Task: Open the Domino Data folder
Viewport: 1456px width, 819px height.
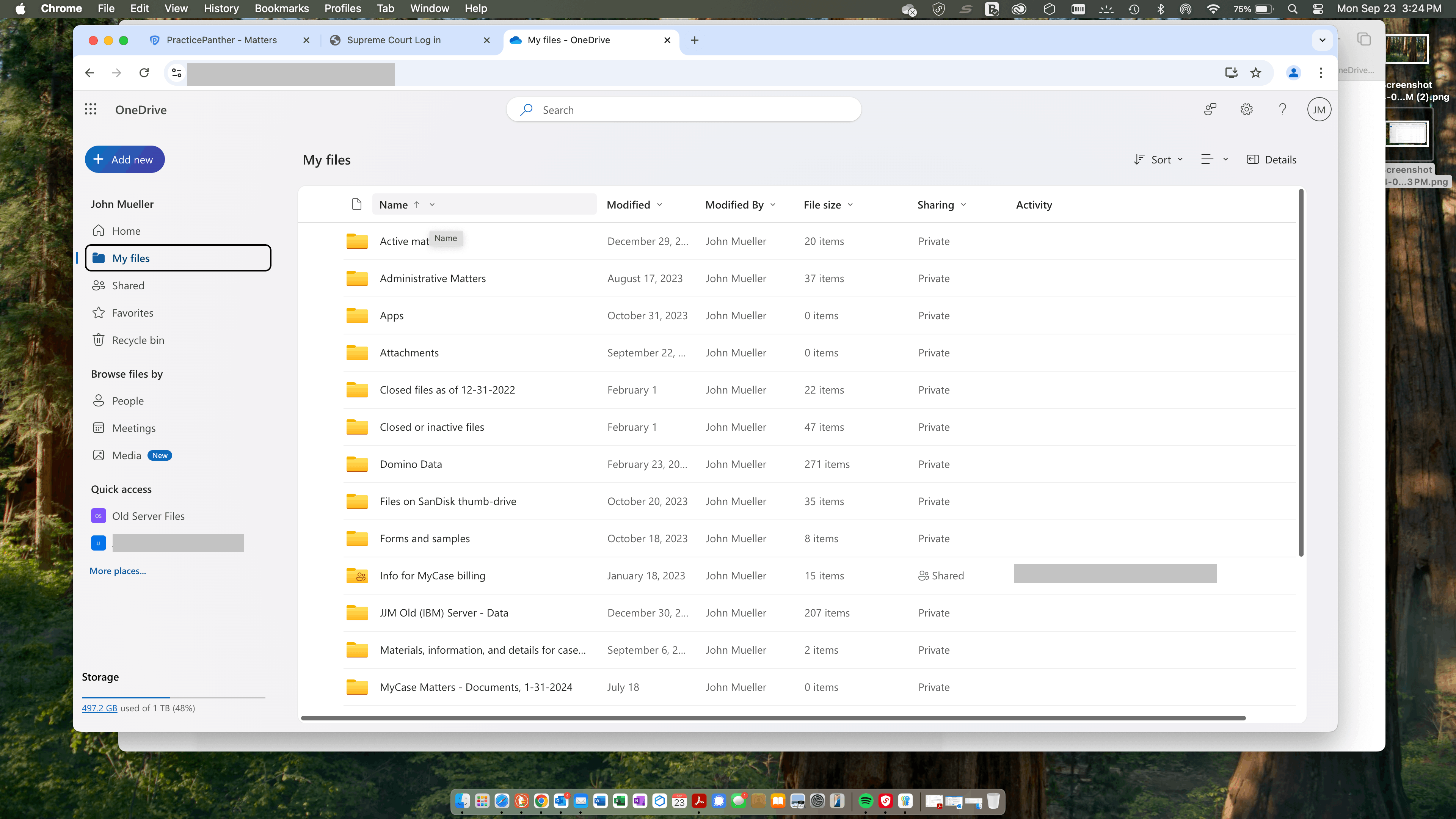Action: [410, 464]
